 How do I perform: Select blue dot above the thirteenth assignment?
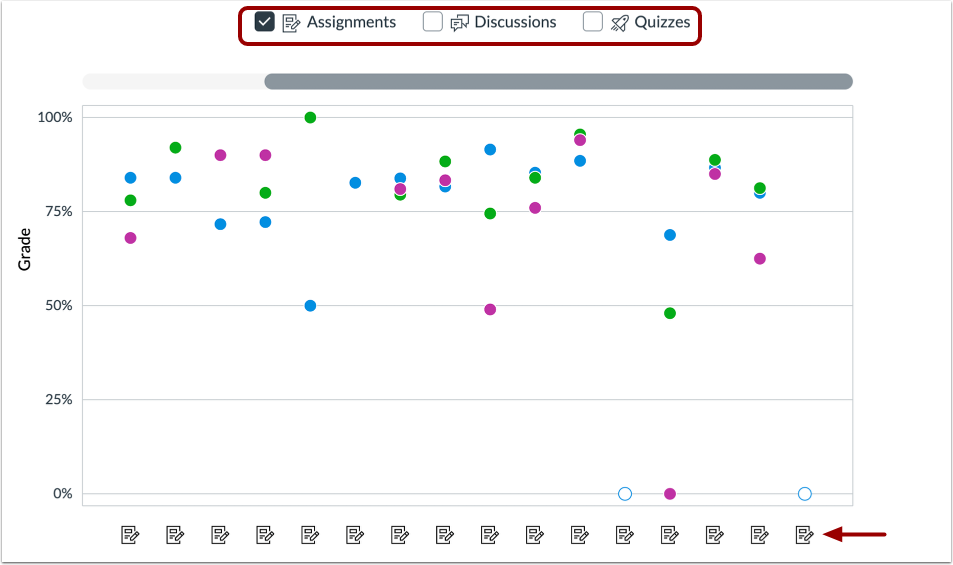tap(670, 235)
